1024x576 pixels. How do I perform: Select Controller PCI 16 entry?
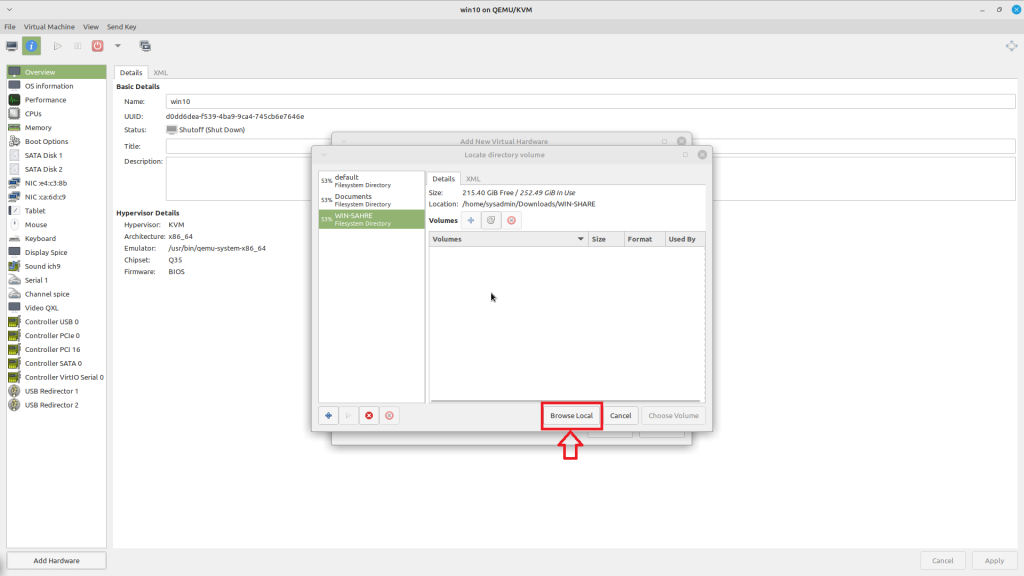click(x=56, y=349)
